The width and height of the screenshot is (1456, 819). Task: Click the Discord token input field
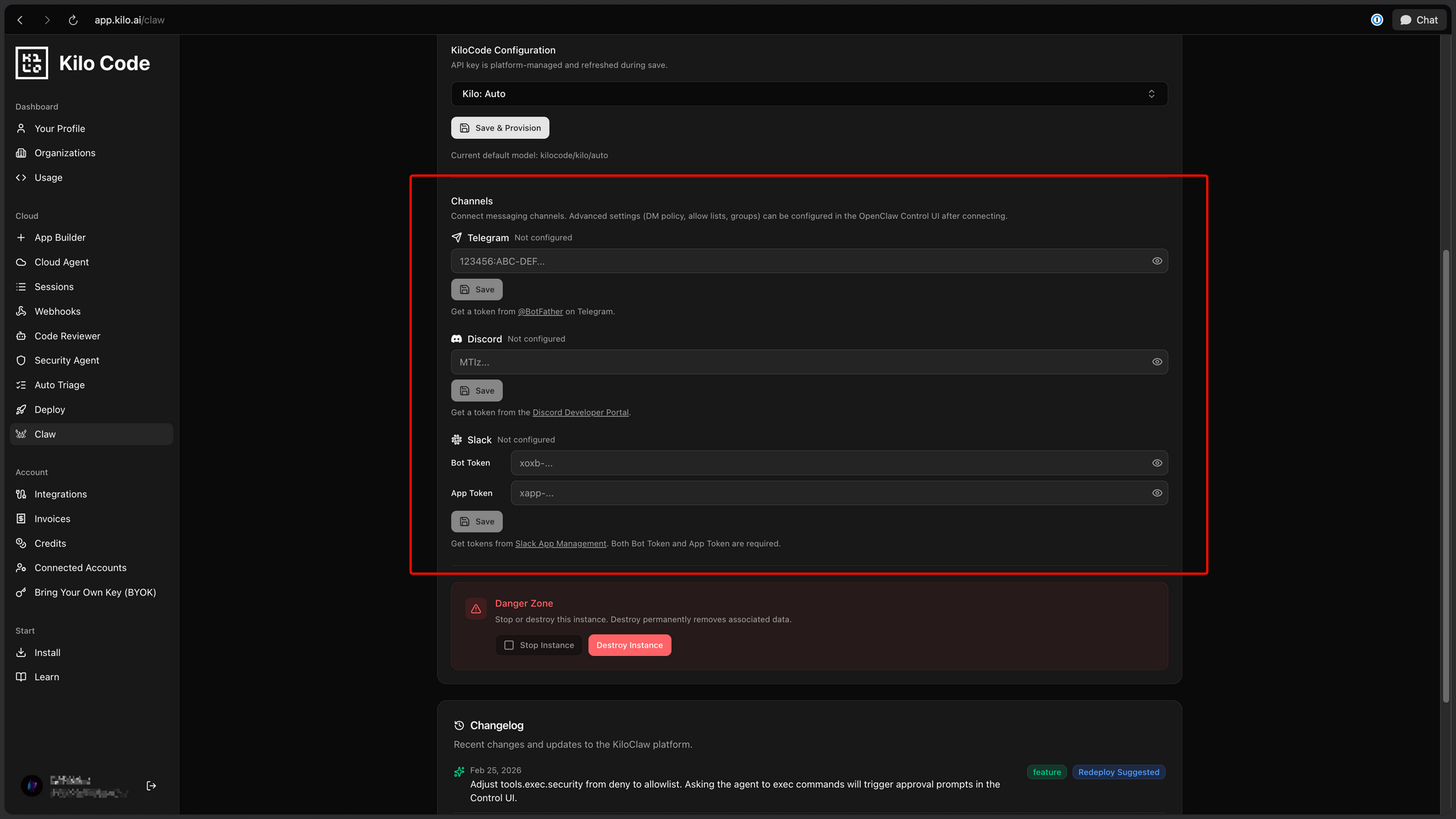pyautogui.click(x=809, y=362)
